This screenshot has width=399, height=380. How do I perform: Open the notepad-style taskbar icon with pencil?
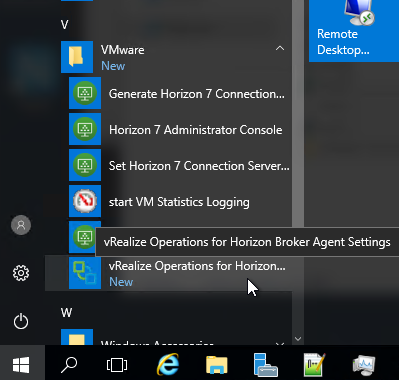pyautogui.click(x=314, y=364)
